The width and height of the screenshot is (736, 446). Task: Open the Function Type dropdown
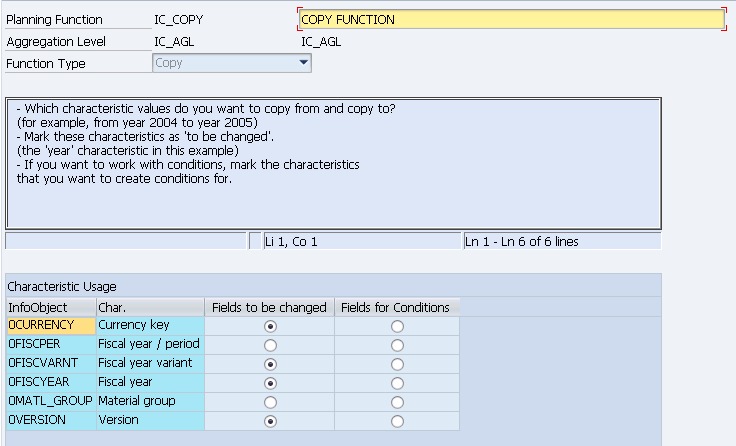click(304, 63)
